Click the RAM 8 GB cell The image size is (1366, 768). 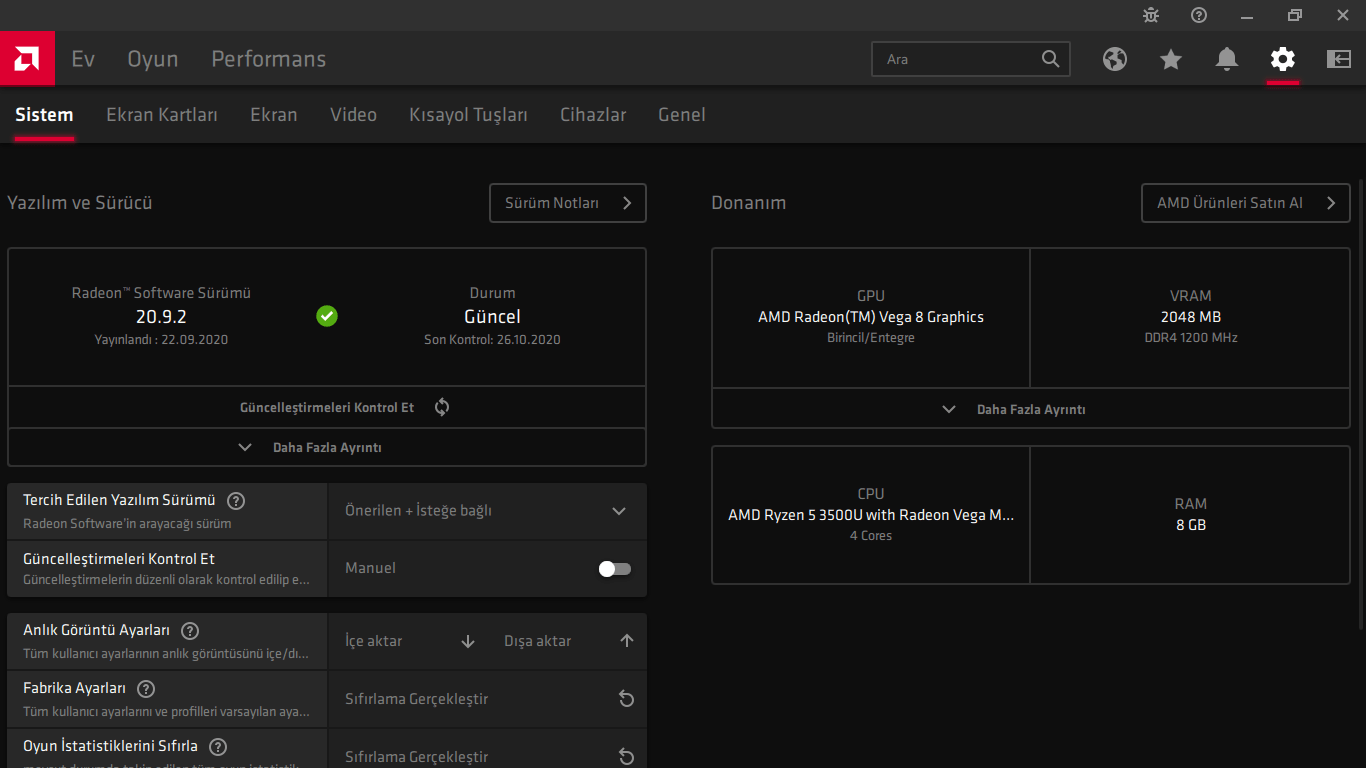(1191, 515)
